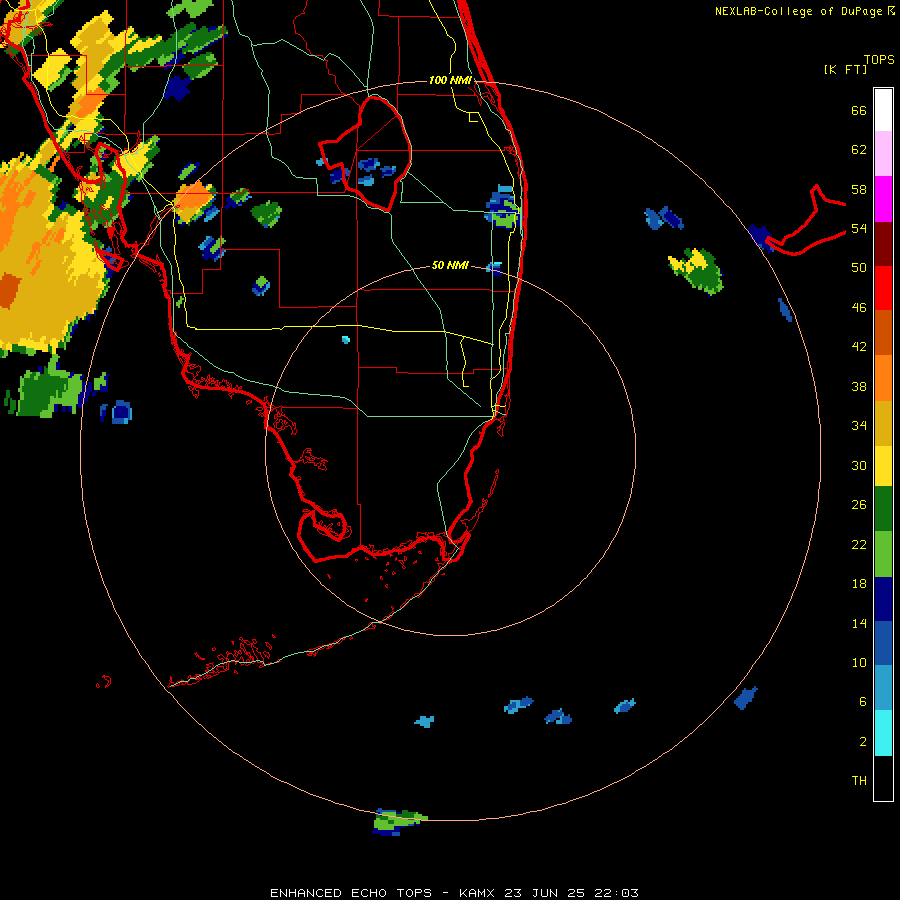Image resolution: width=900 pixels, height=900 pixels.
Task: Click the 2 value on the legend
Action: coord(863,742)
